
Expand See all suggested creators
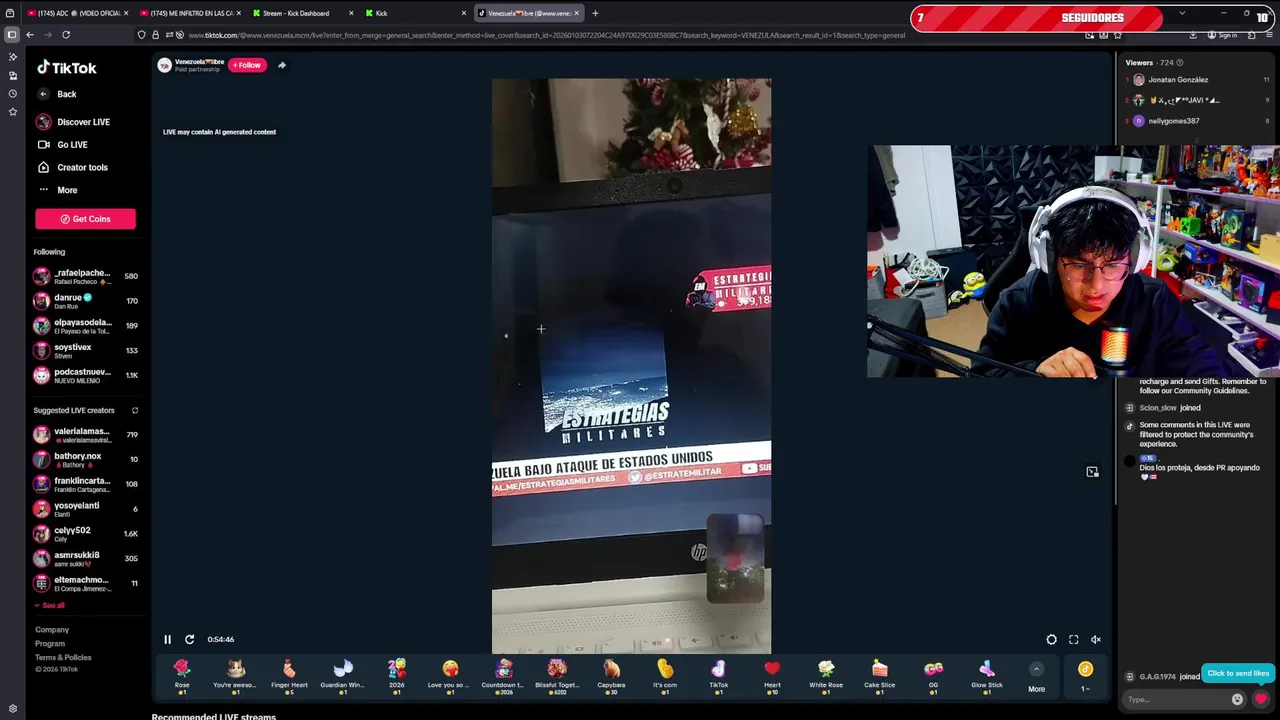pyautogui.click(x=49, y=605)
